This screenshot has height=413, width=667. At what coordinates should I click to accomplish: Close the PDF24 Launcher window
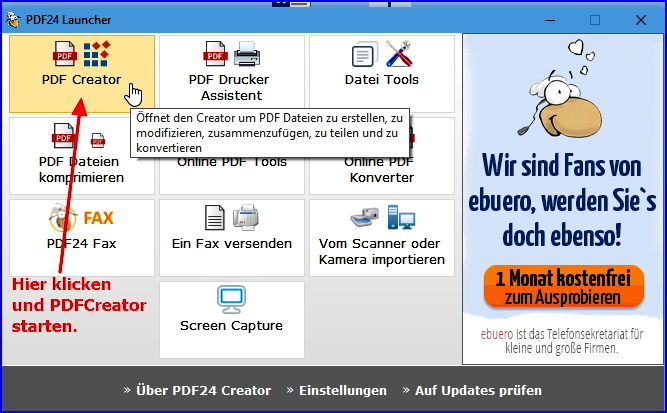pyautogui.click(x=641, y=20)
